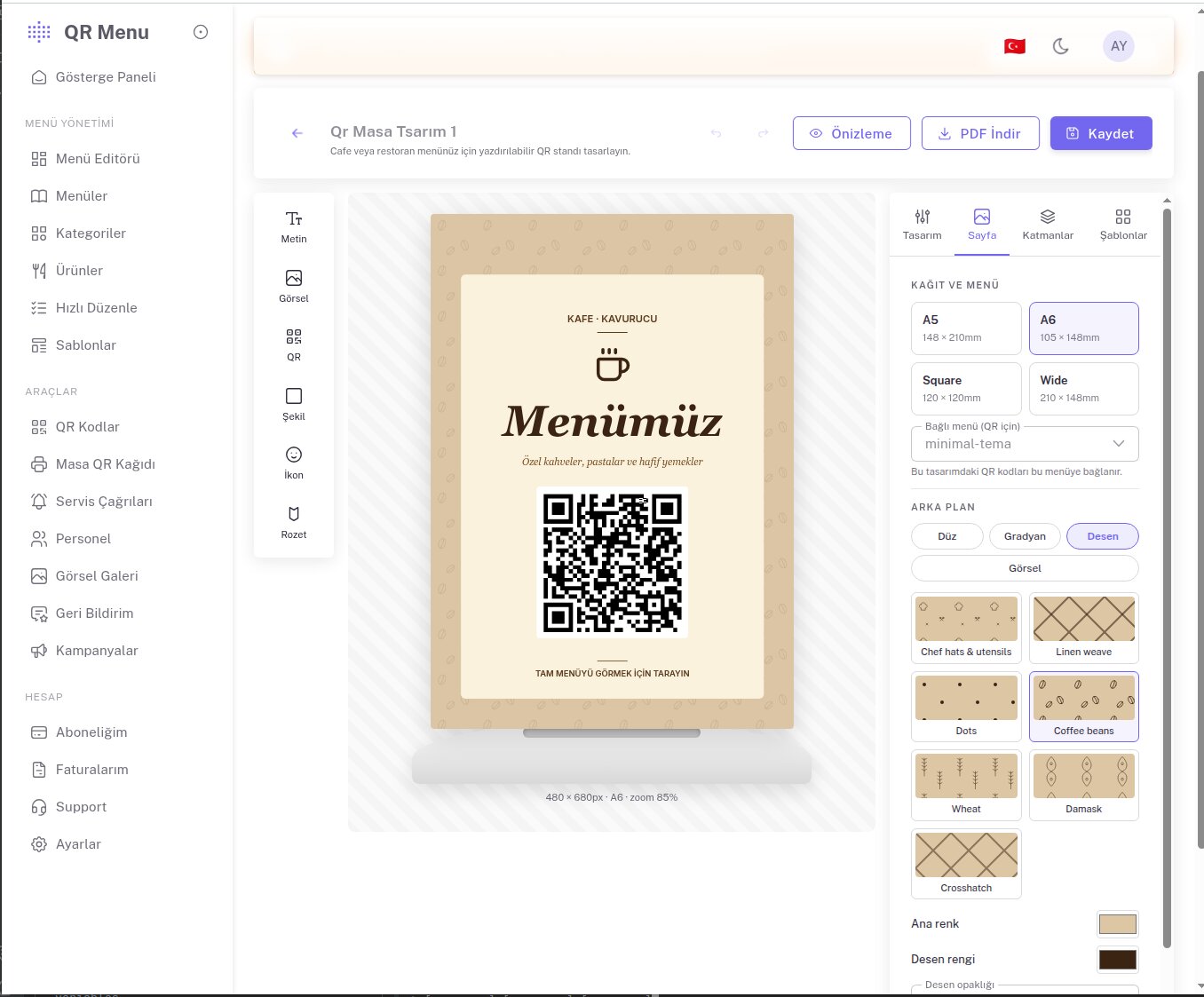The width and height of the screenshot is (1204, 997).
Task: Select the Şekil shape tool
Action: (294, 404)
